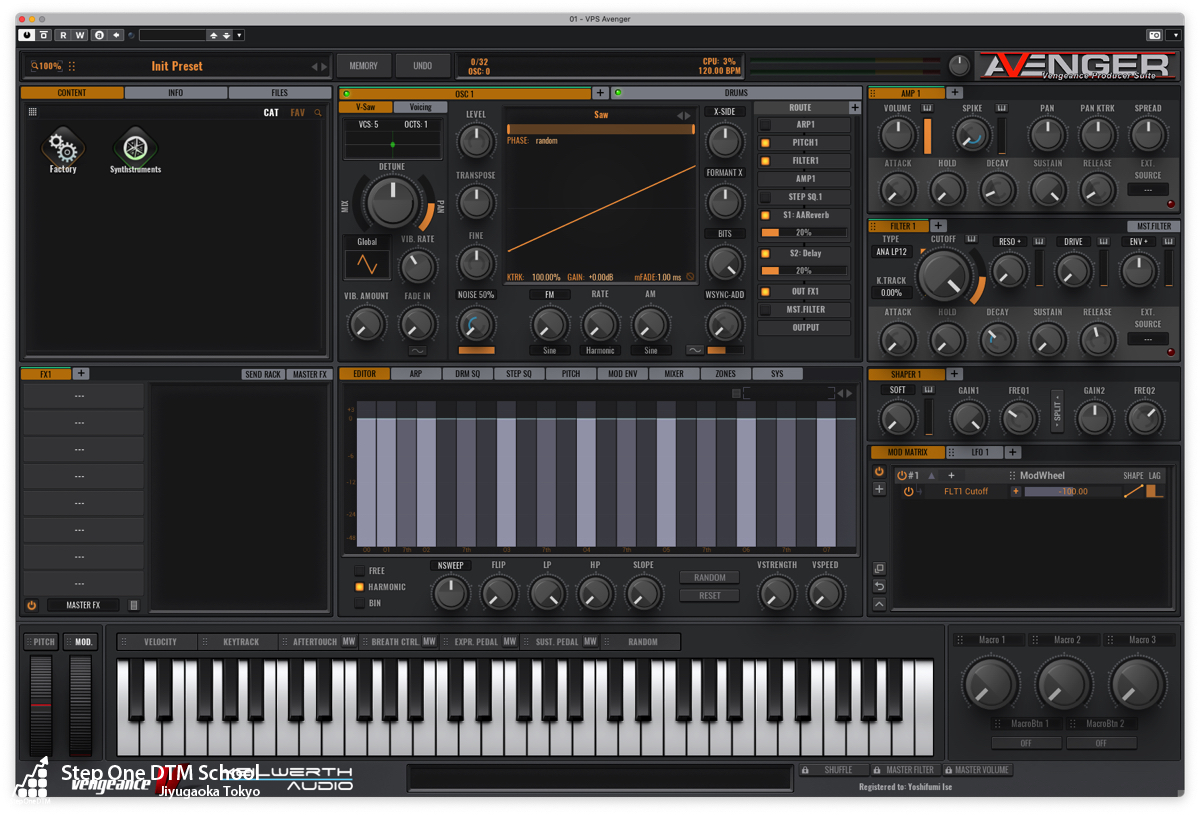This screenshot has height=815, width=1200.
Task: Open the Factory content library icon
Action: (63, 148)
